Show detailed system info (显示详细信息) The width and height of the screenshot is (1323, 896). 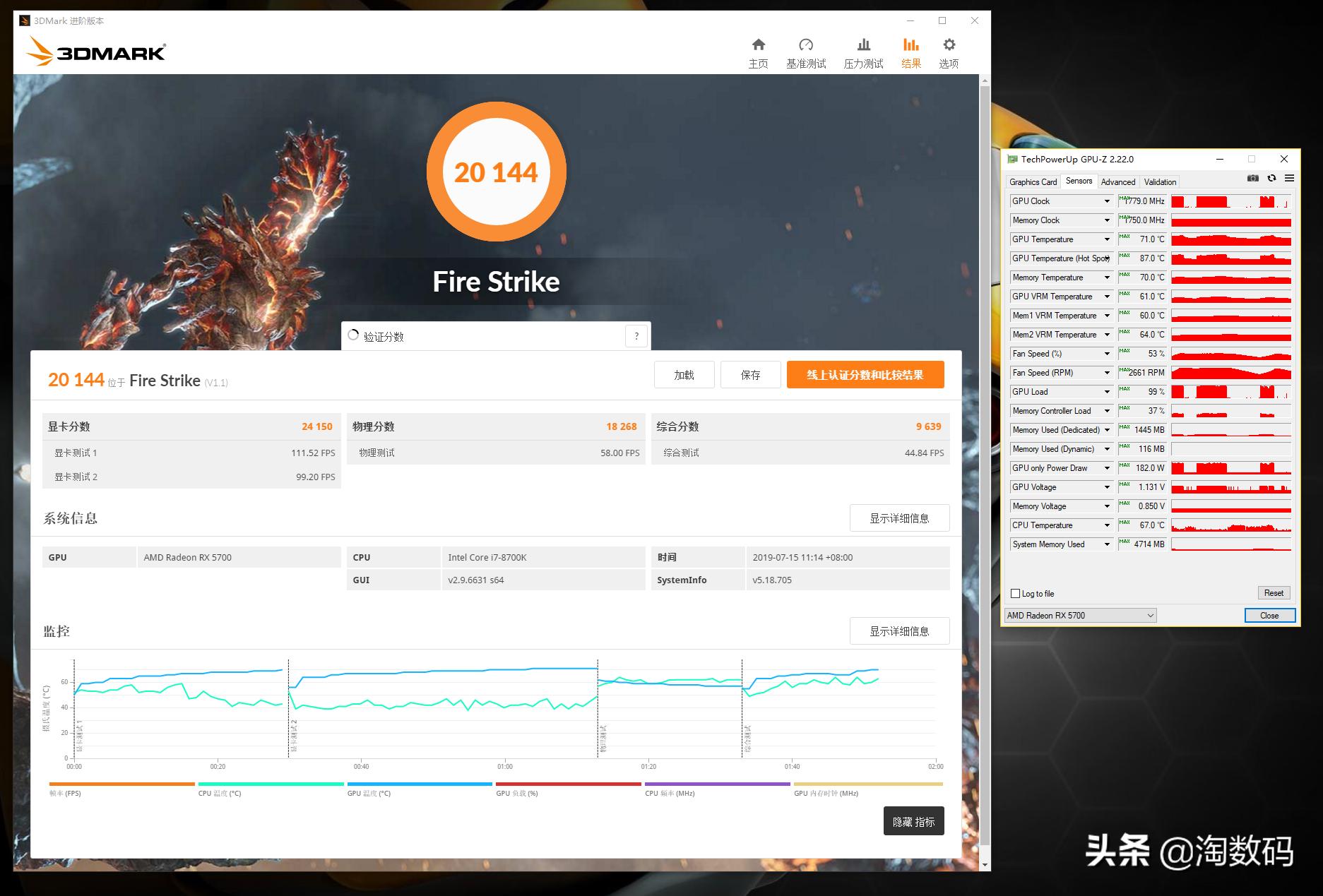click(899, 518)
